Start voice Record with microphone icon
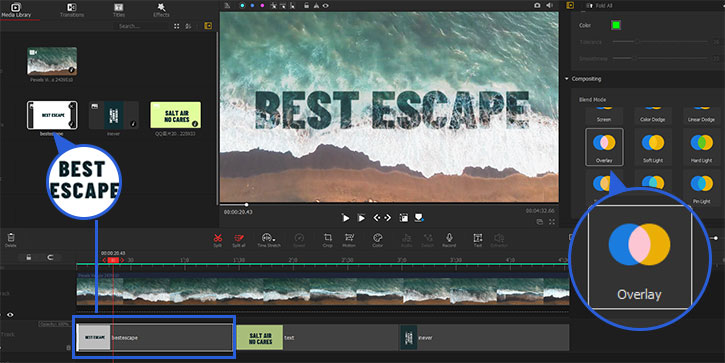 click(449, 240)
